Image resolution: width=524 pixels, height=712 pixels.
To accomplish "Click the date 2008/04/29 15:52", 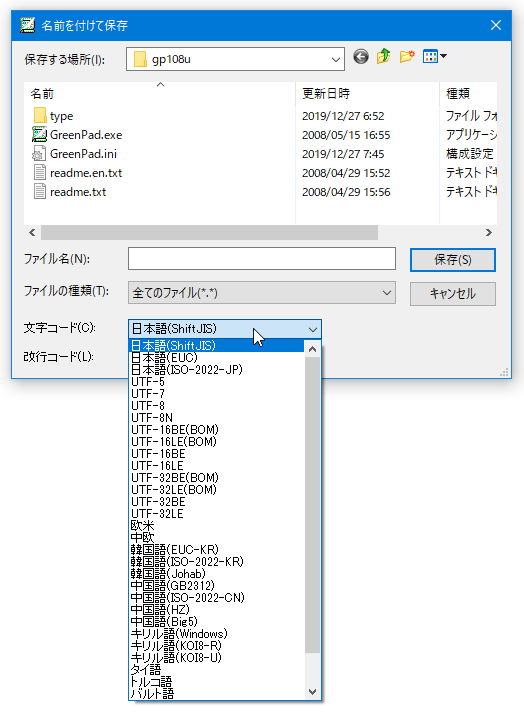I will [x=346, y=173].
